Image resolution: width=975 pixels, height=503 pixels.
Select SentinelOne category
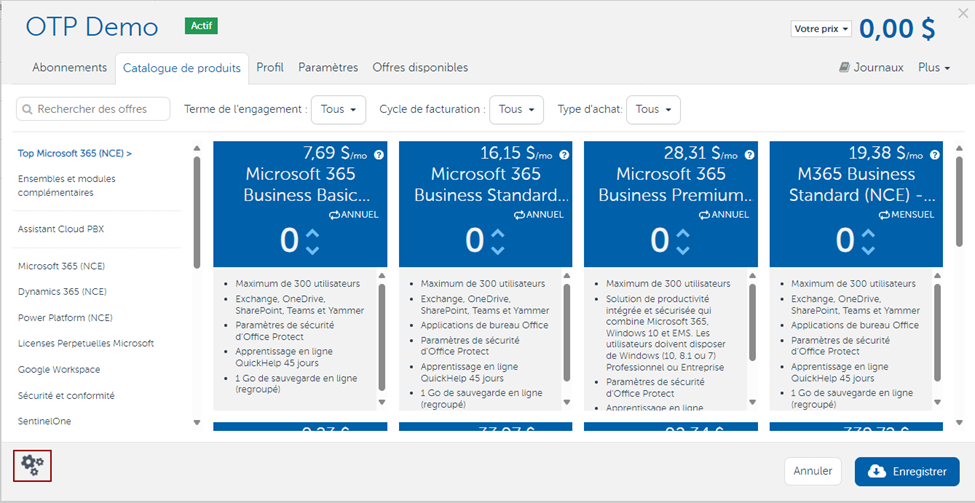pos(44,421)
